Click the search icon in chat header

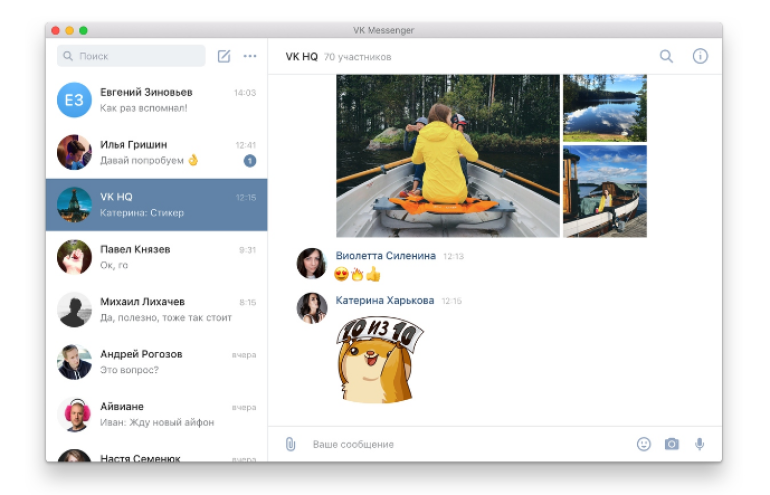666,56
